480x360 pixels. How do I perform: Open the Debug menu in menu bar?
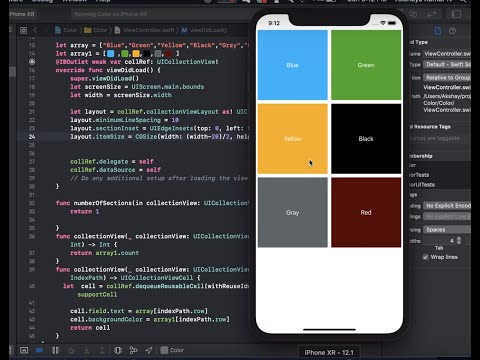42,1
